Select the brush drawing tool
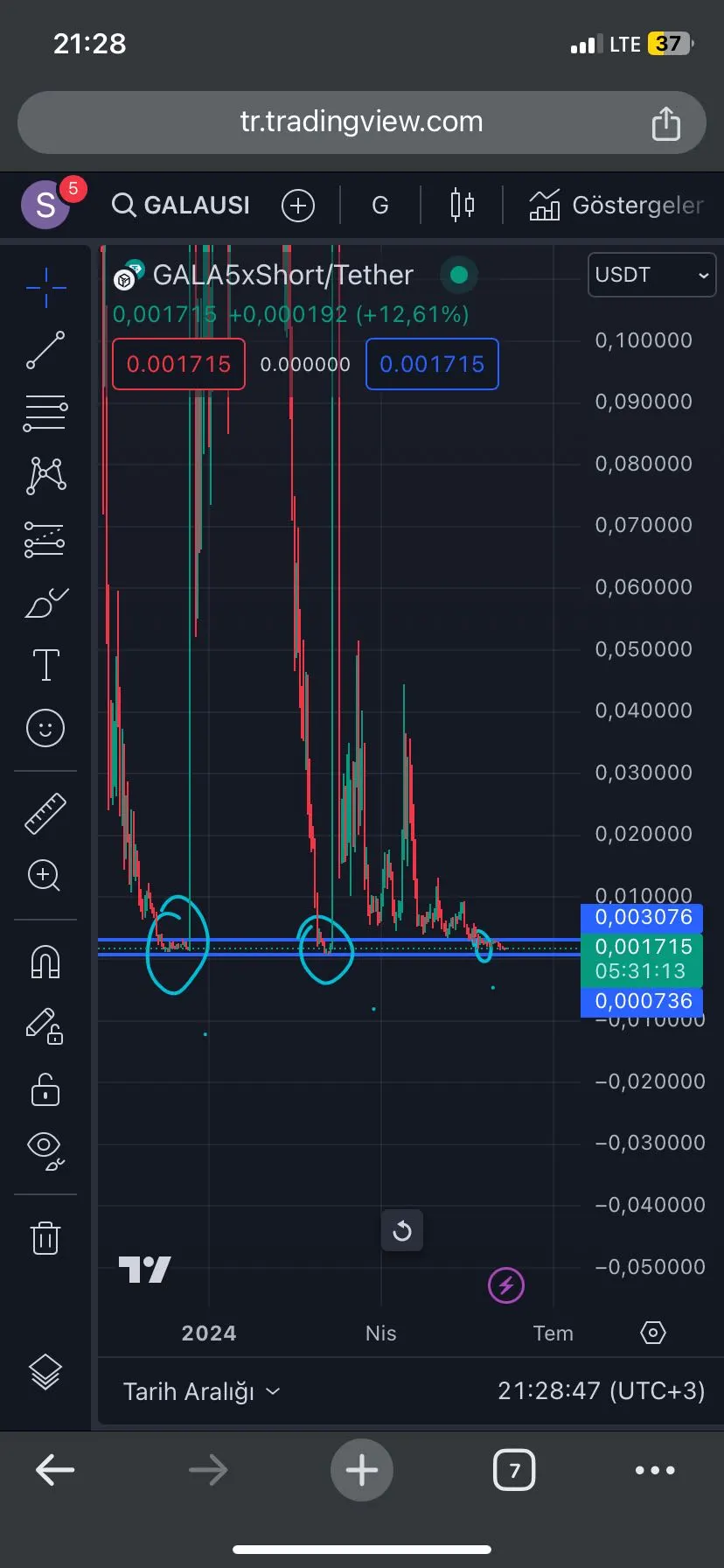Viewport: 724px width, 1568px height. click(45, 603)
